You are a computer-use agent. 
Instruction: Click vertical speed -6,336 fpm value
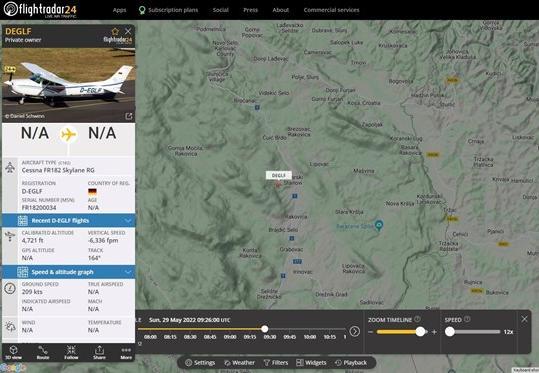[x=103, y=240]
